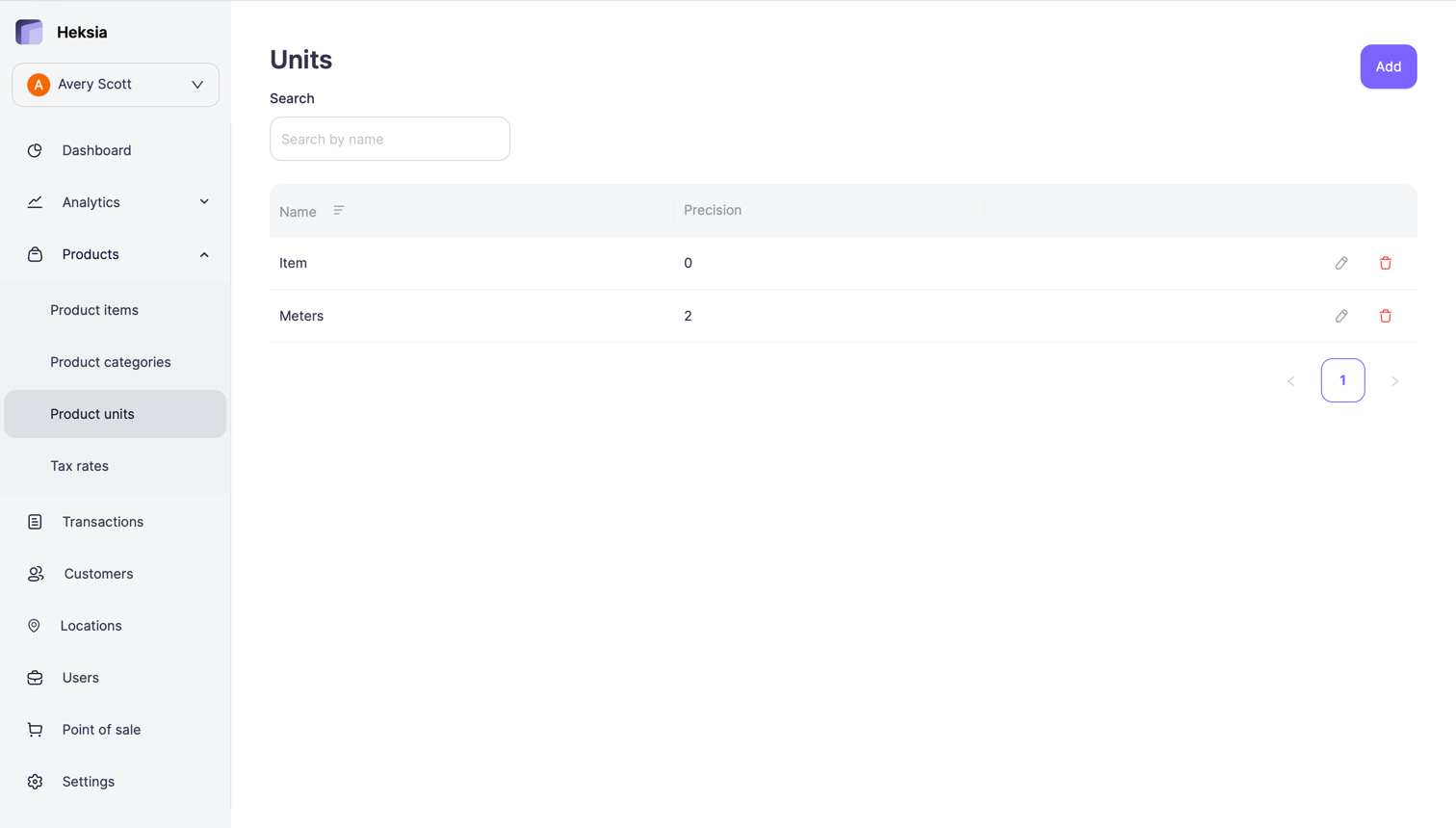Click the Heksia logo icon
Screen dimensions: 1456x828
(x=30, y=32)
